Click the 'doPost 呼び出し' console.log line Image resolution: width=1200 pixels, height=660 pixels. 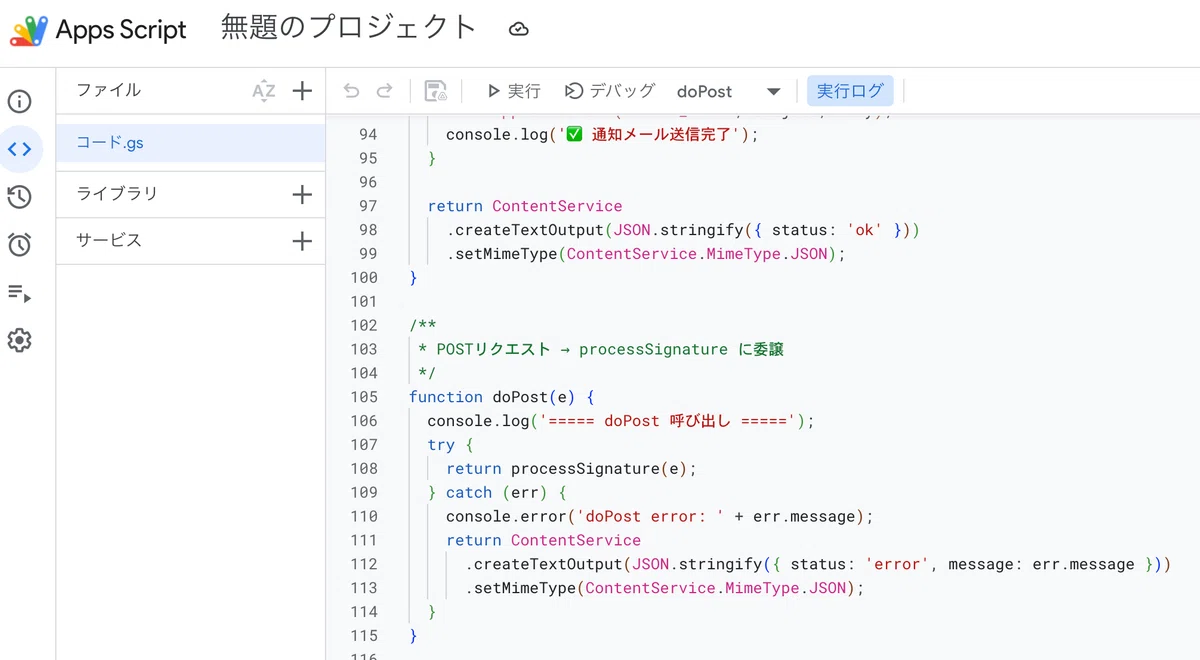click(x=621, y=421)
